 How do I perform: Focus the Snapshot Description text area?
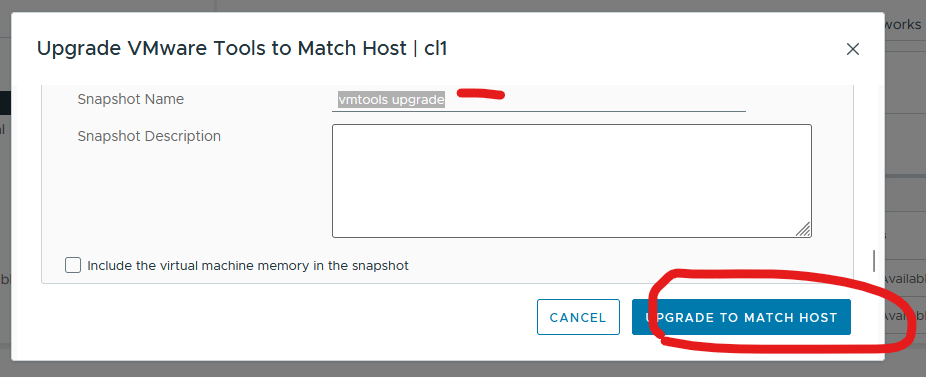[x=572, y=181]
